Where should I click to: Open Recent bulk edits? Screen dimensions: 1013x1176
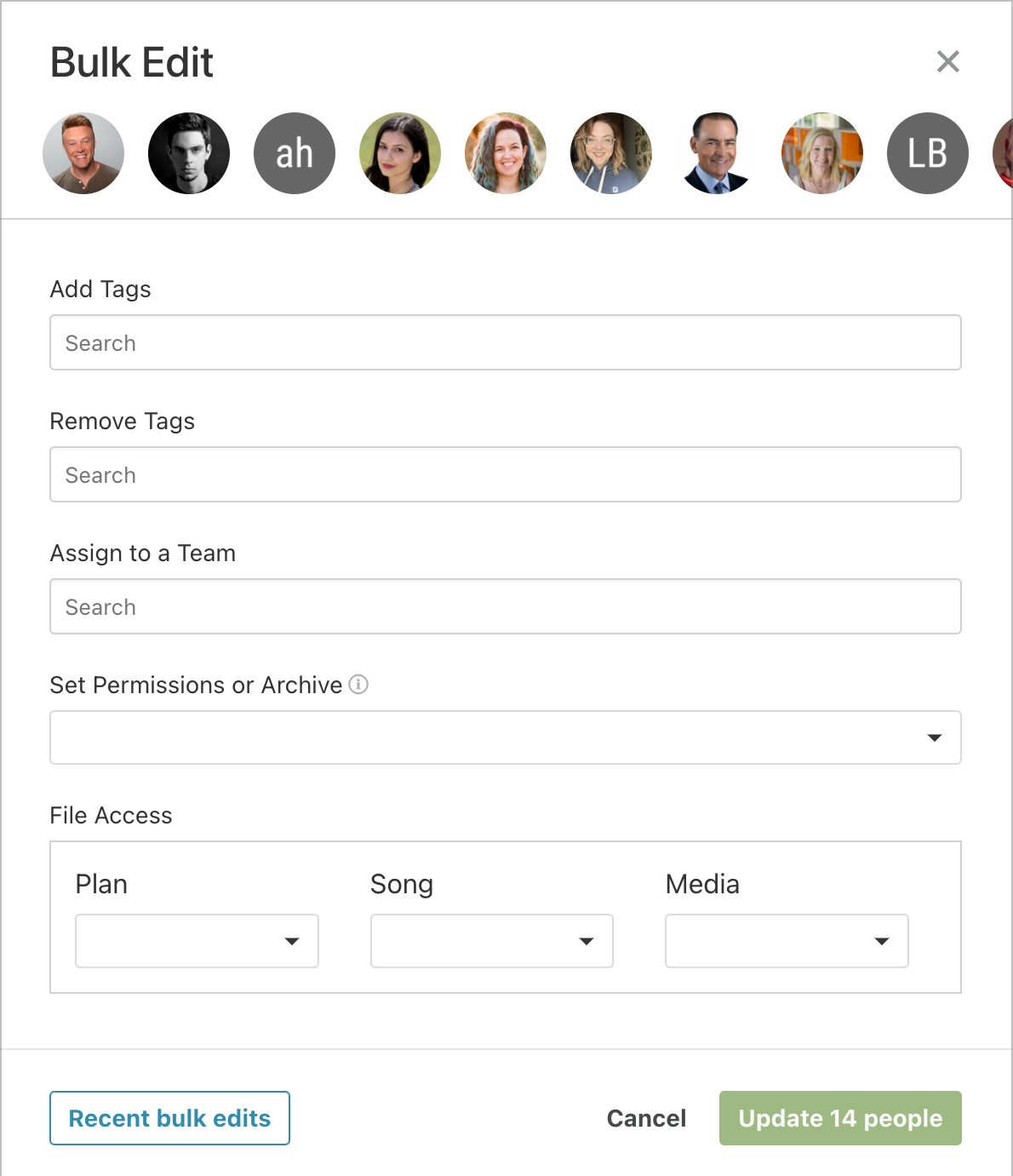[x=169, y=1118]
